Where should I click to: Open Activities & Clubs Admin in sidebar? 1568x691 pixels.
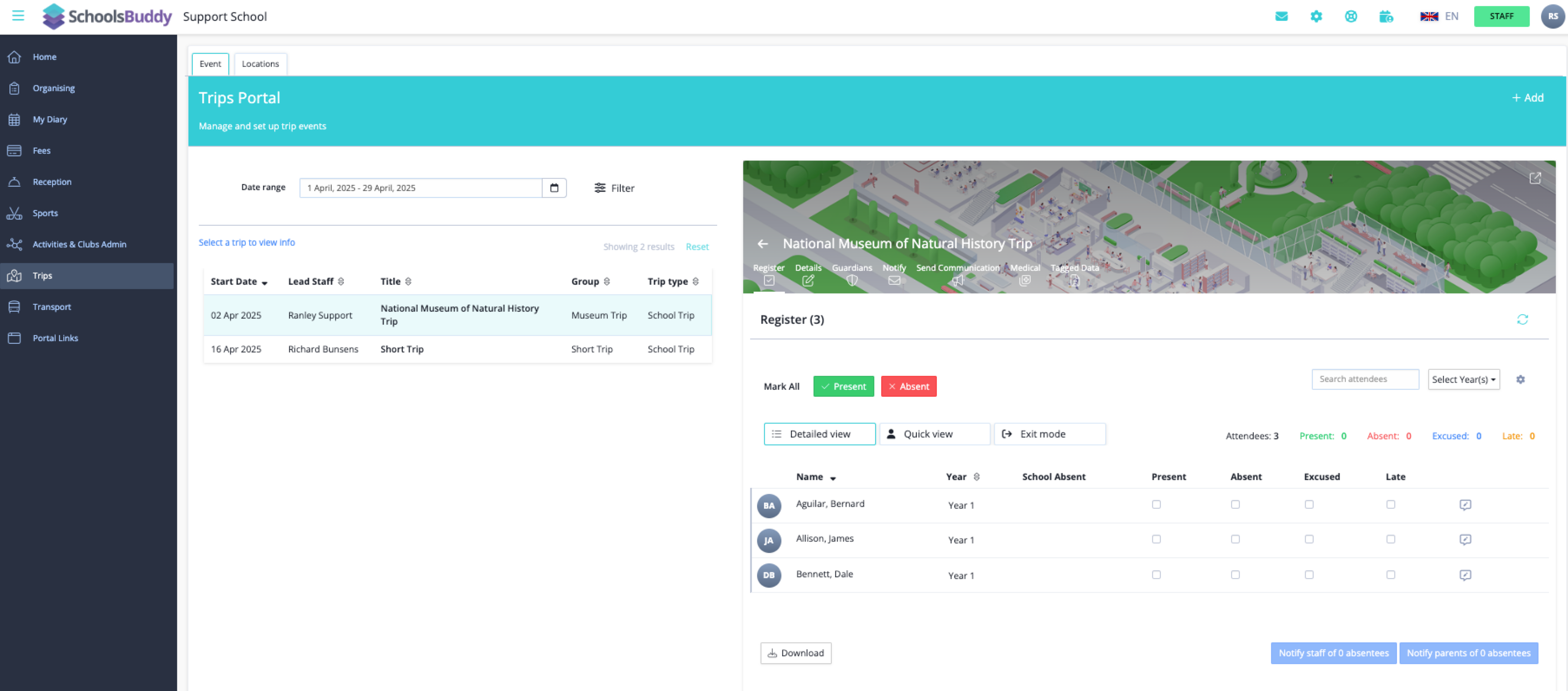click(x=87, y=244)
